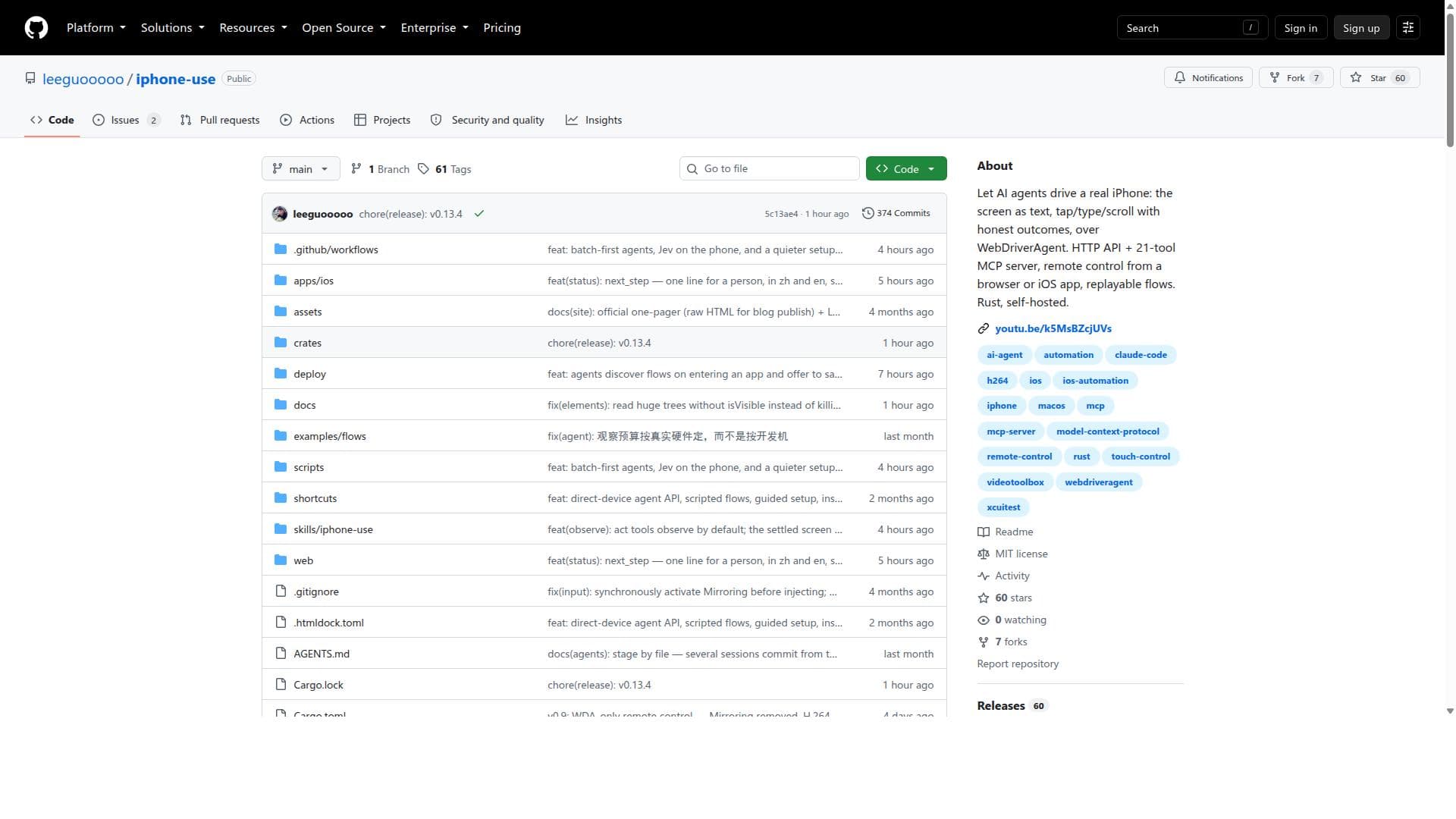Open the .htmldock.toml file
This screenshot has height=819, width=1456.
(328, 623)
